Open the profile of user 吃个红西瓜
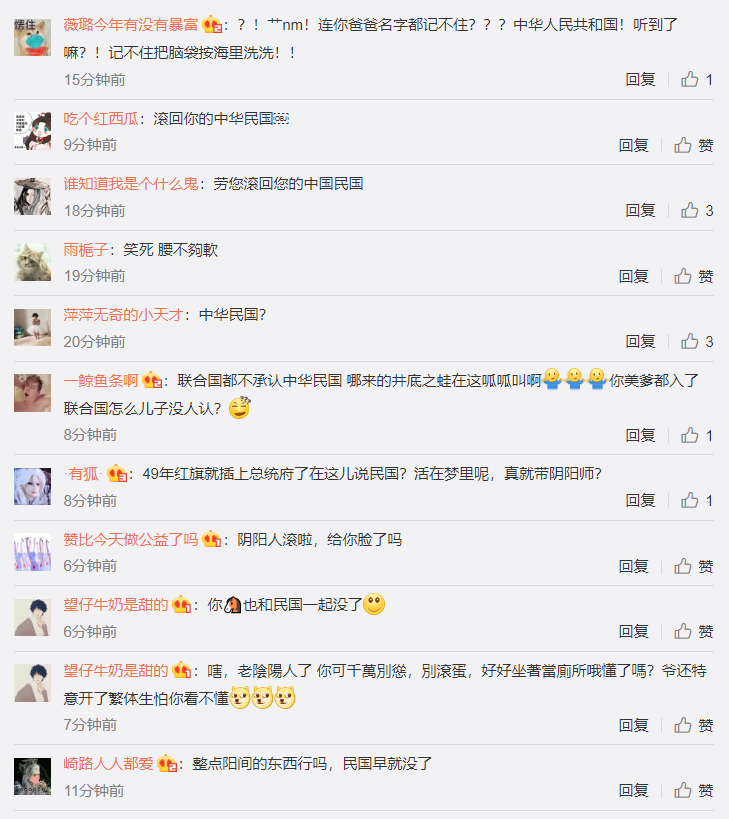 coord(101,119)
